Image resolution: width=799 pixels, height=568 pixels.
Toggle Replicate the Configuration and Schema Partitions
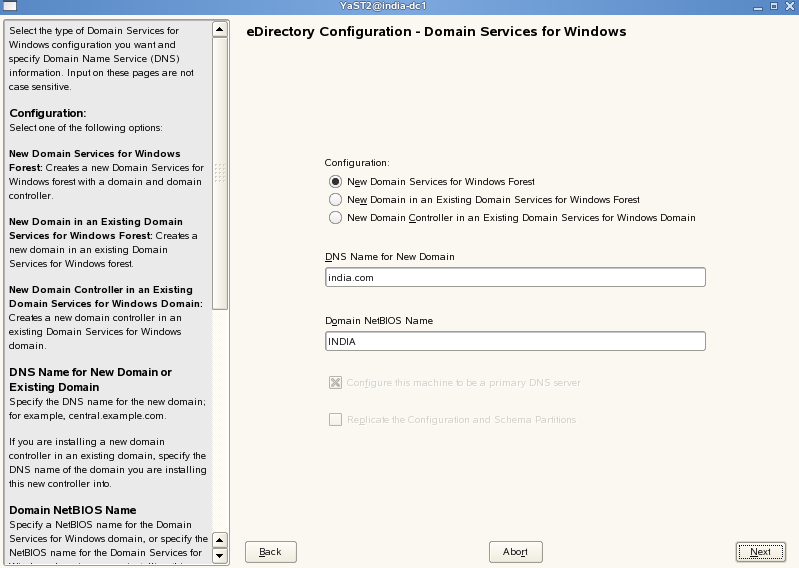coord(336,420)
